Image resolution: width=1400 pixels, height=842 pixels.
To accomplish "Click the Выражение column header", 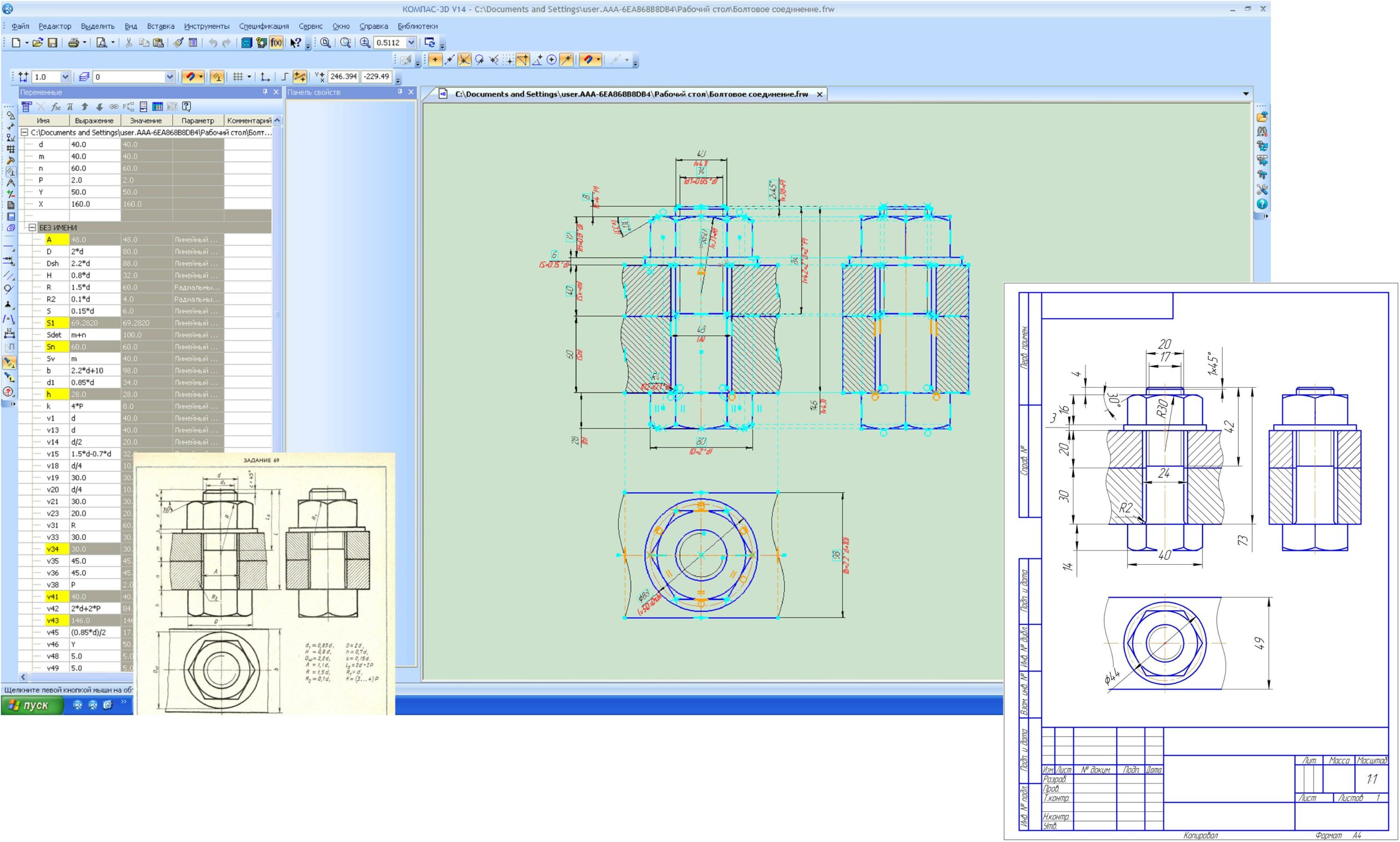I will pyautogui.click(x=94, y=120).
